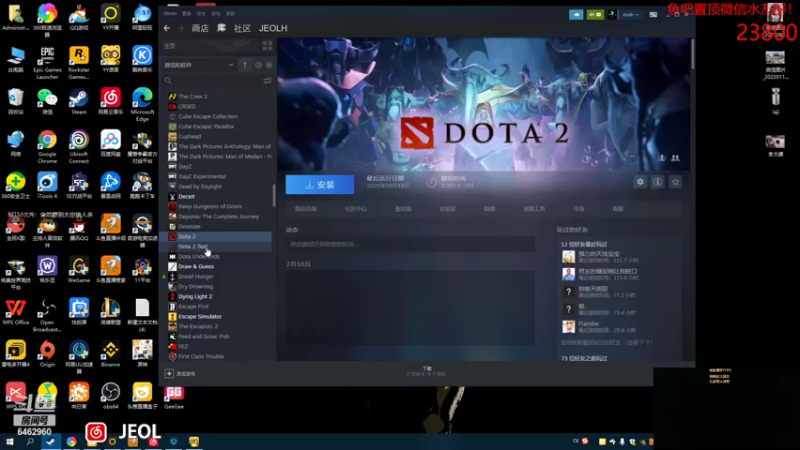The height and width of the screenshot is (450, 800).
Task: Open Steam desktop shortcut
Action: [x=79, y=101]
